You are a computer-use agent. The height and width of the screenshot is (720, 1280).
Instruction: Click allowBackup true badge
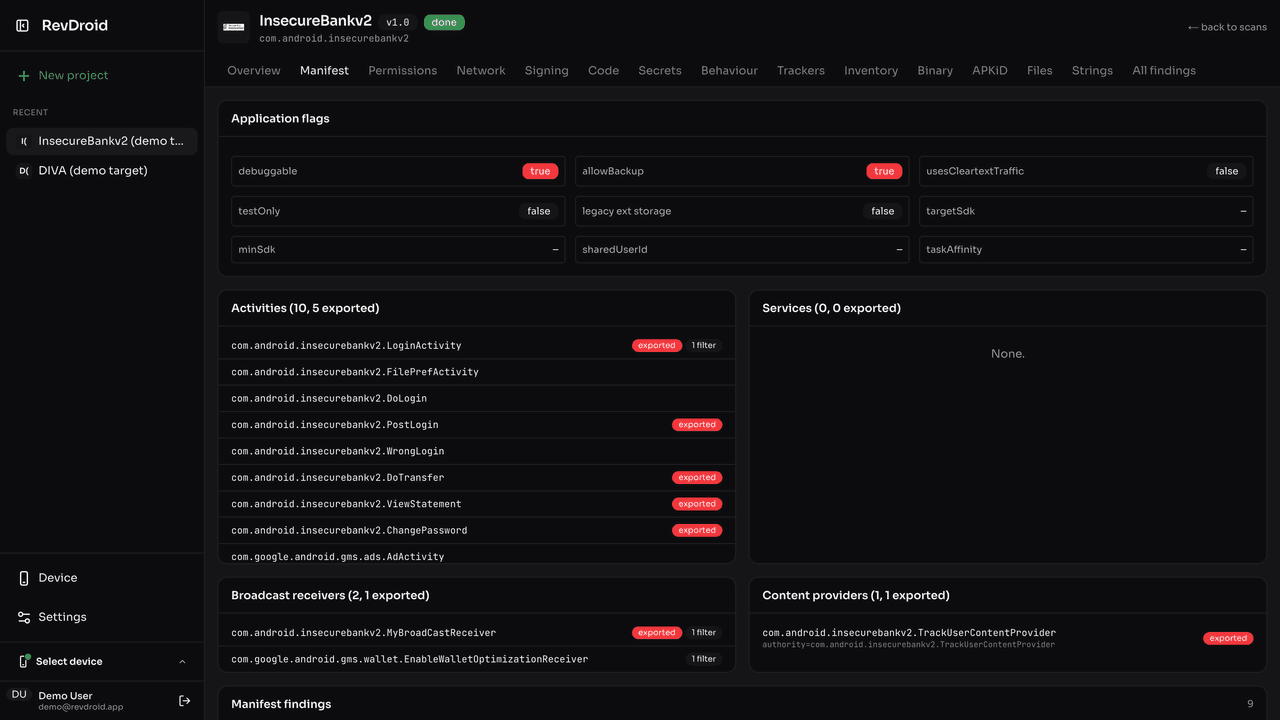[x=884, y=171]
